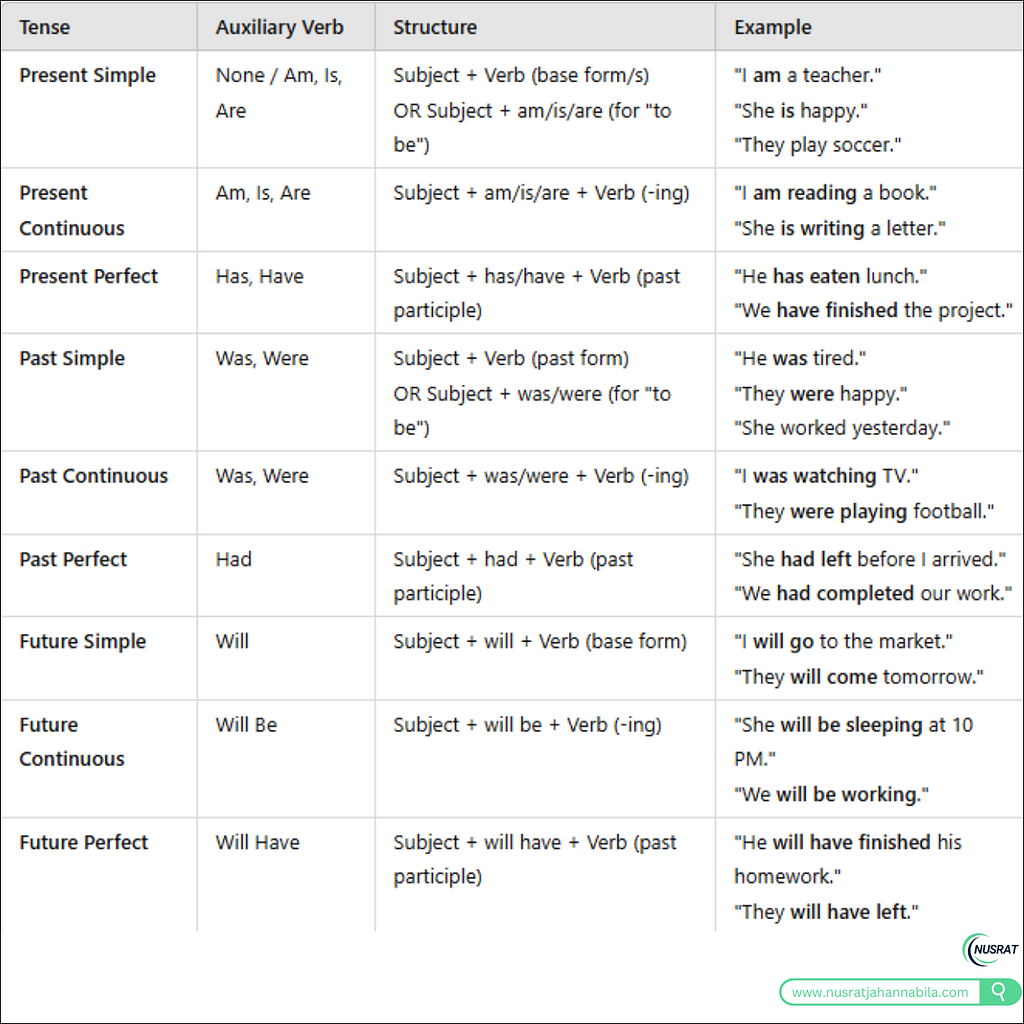This screenshot has height=1024, width=1024.
Task: Open the www.nusratjahannabila.com link
Action: 880,992
